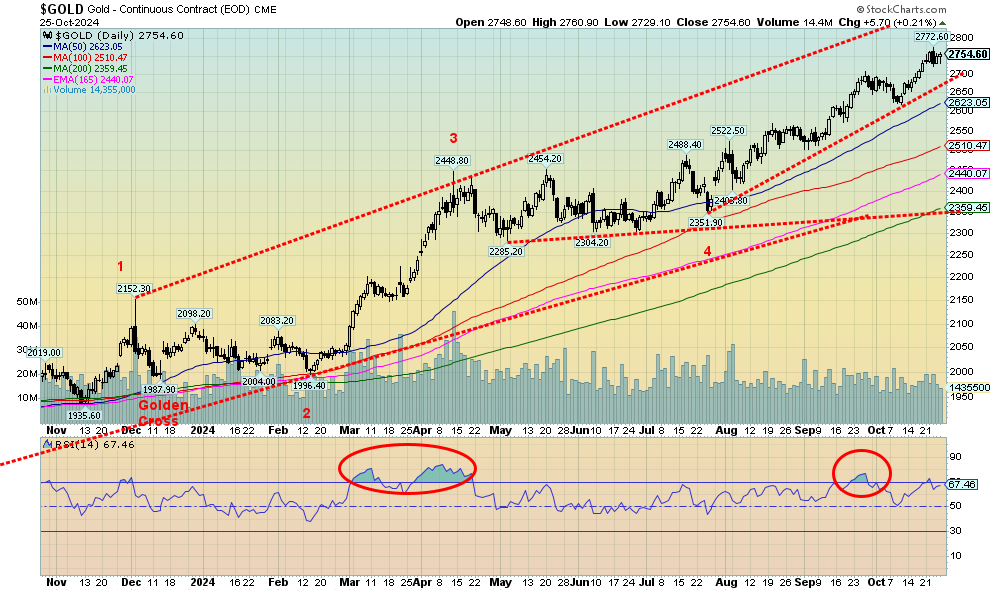Click the 2359.45 MA(200) axis tag

point(967,208)
